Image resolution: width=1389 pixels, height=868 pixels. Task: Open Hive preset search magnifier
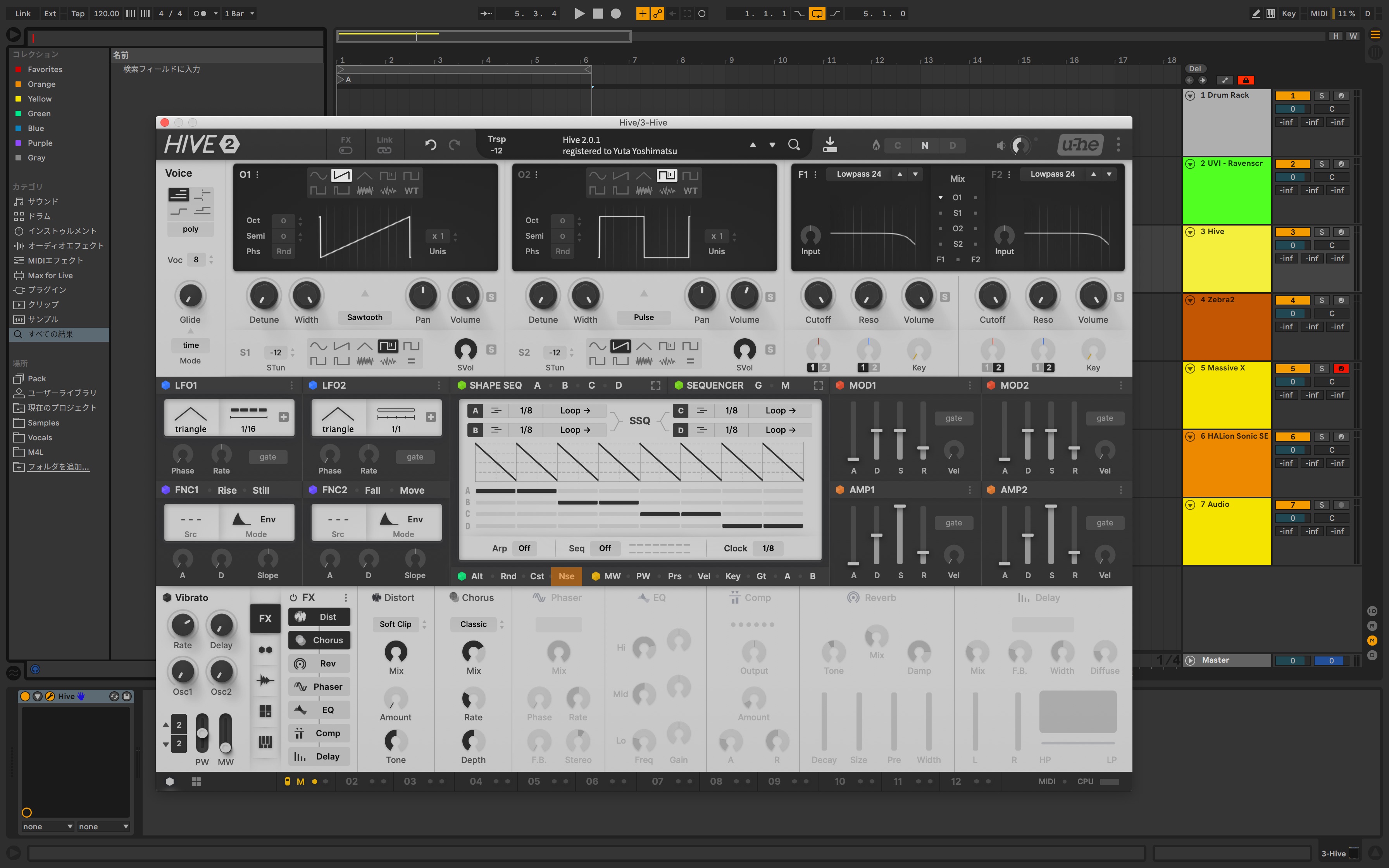coord(794,145)
